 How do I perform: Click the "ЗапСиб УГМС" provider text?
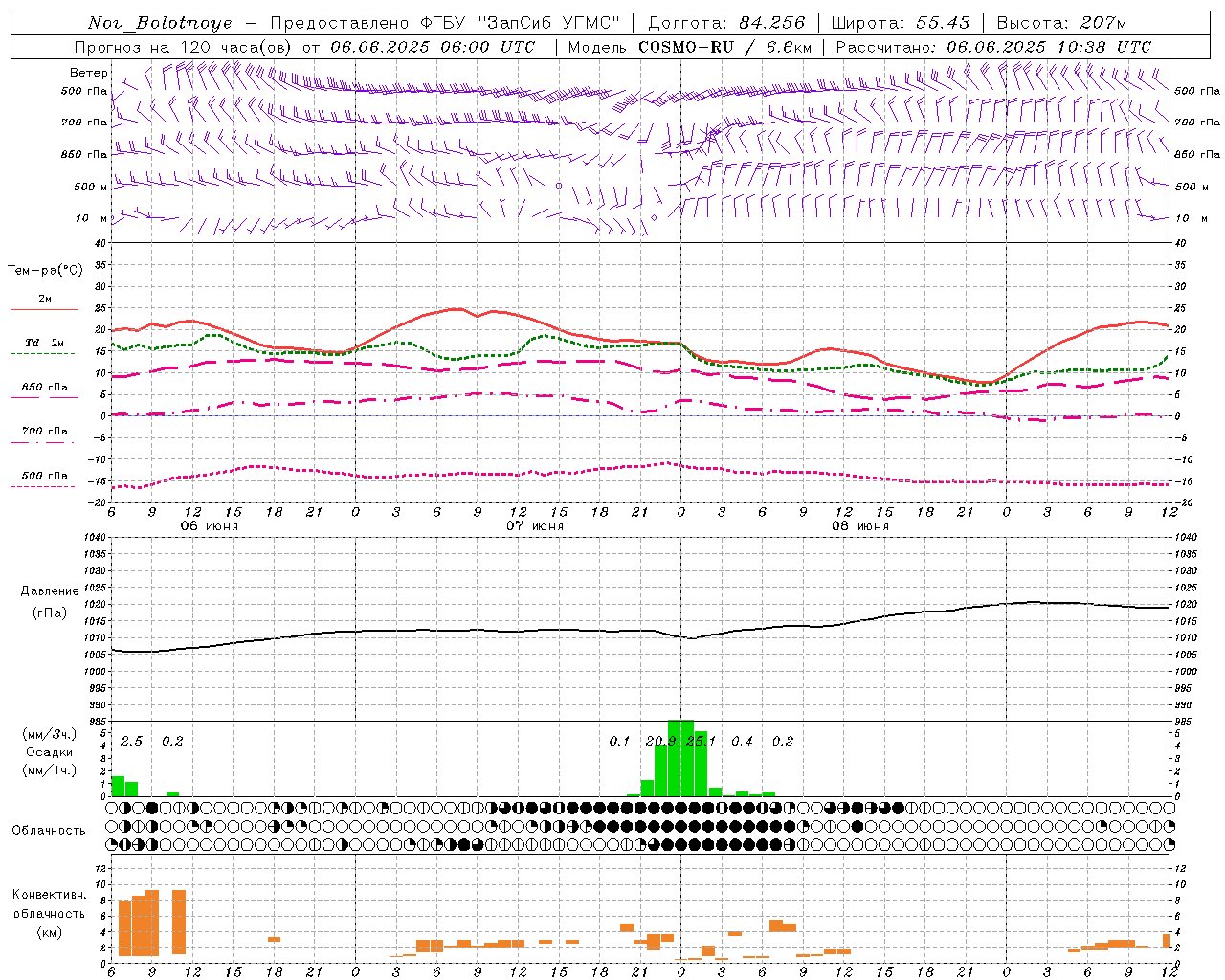coord(548,23)
